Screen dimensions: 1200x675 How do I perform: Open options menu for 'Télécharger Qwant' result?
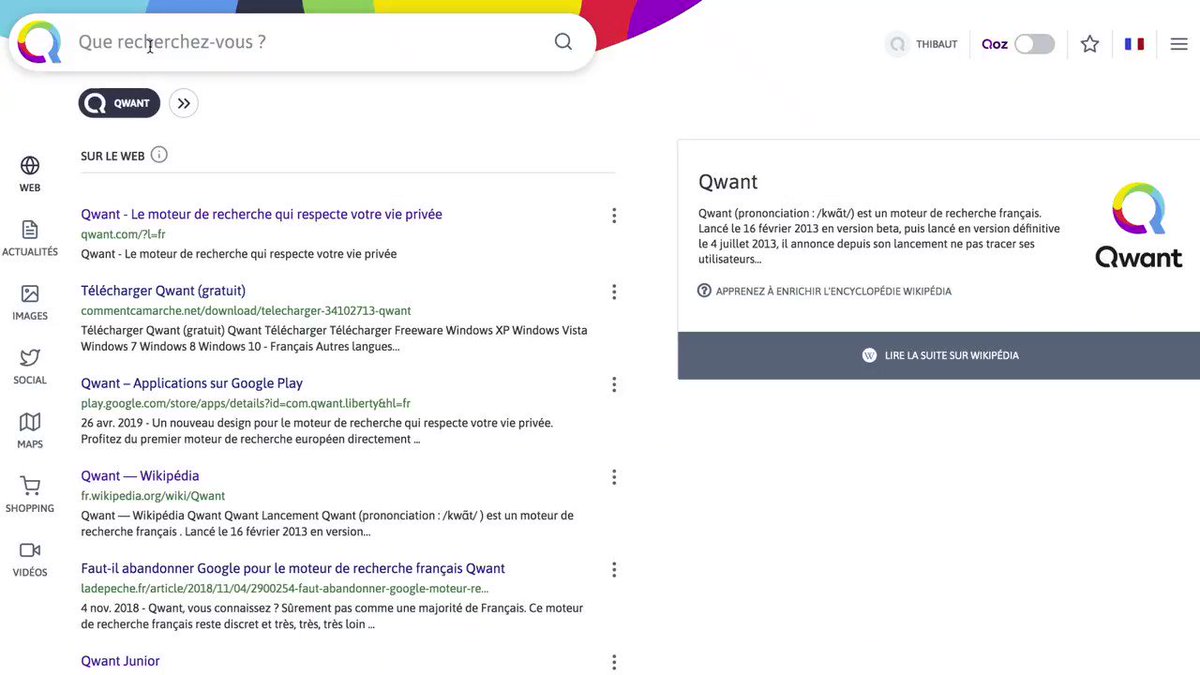click(x=614, y=292)
